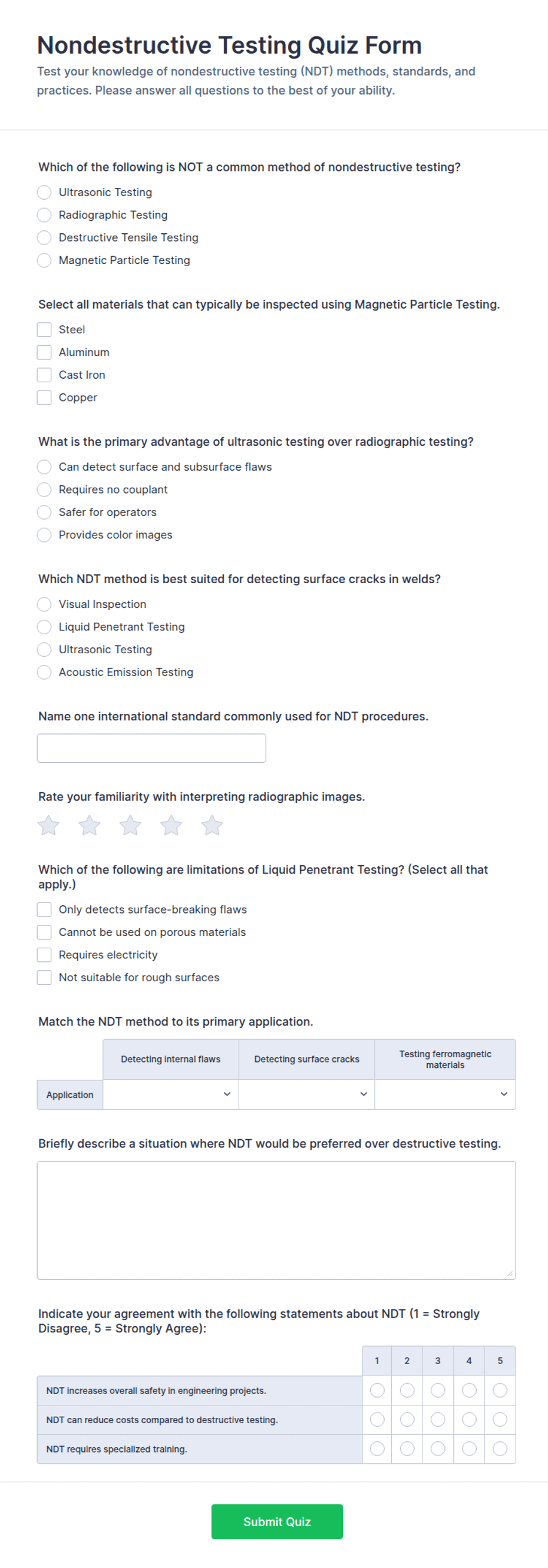Select Liquid Penetrant Testing radio button
Viewport: 548px width, 1568px height.
point(44,627)
